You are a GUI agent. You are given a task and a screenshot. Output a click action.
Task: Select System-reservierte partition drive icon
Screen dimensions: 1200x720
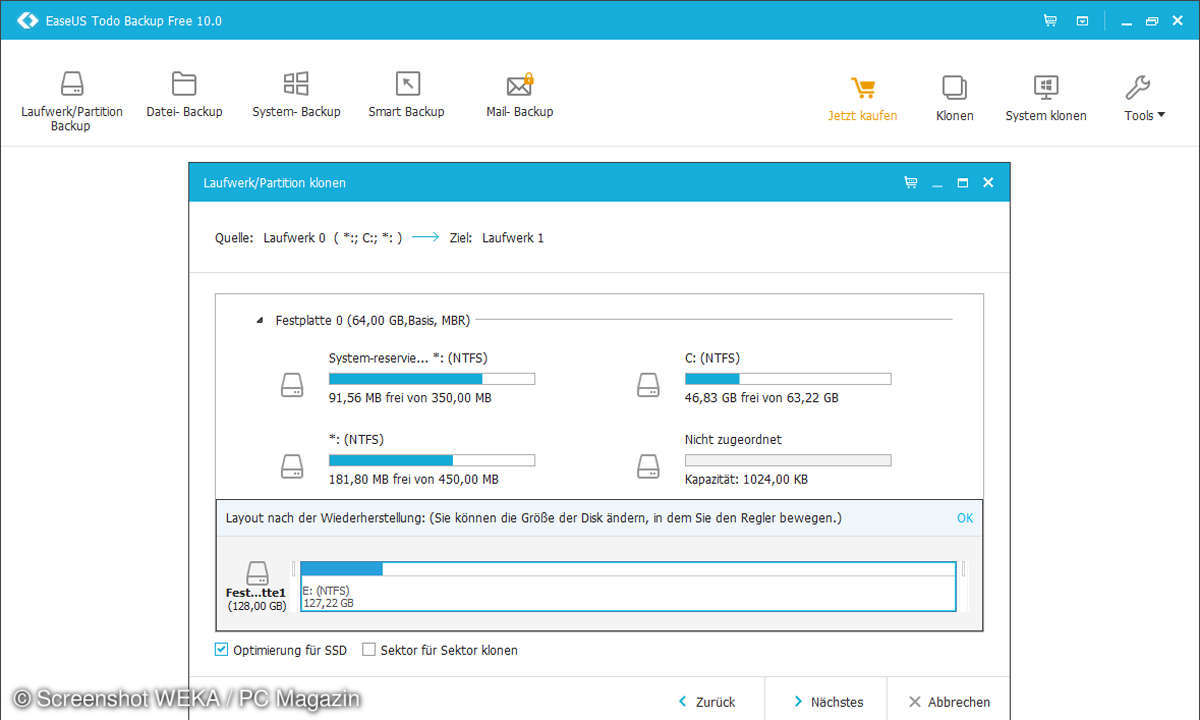[x=292, y=385]
